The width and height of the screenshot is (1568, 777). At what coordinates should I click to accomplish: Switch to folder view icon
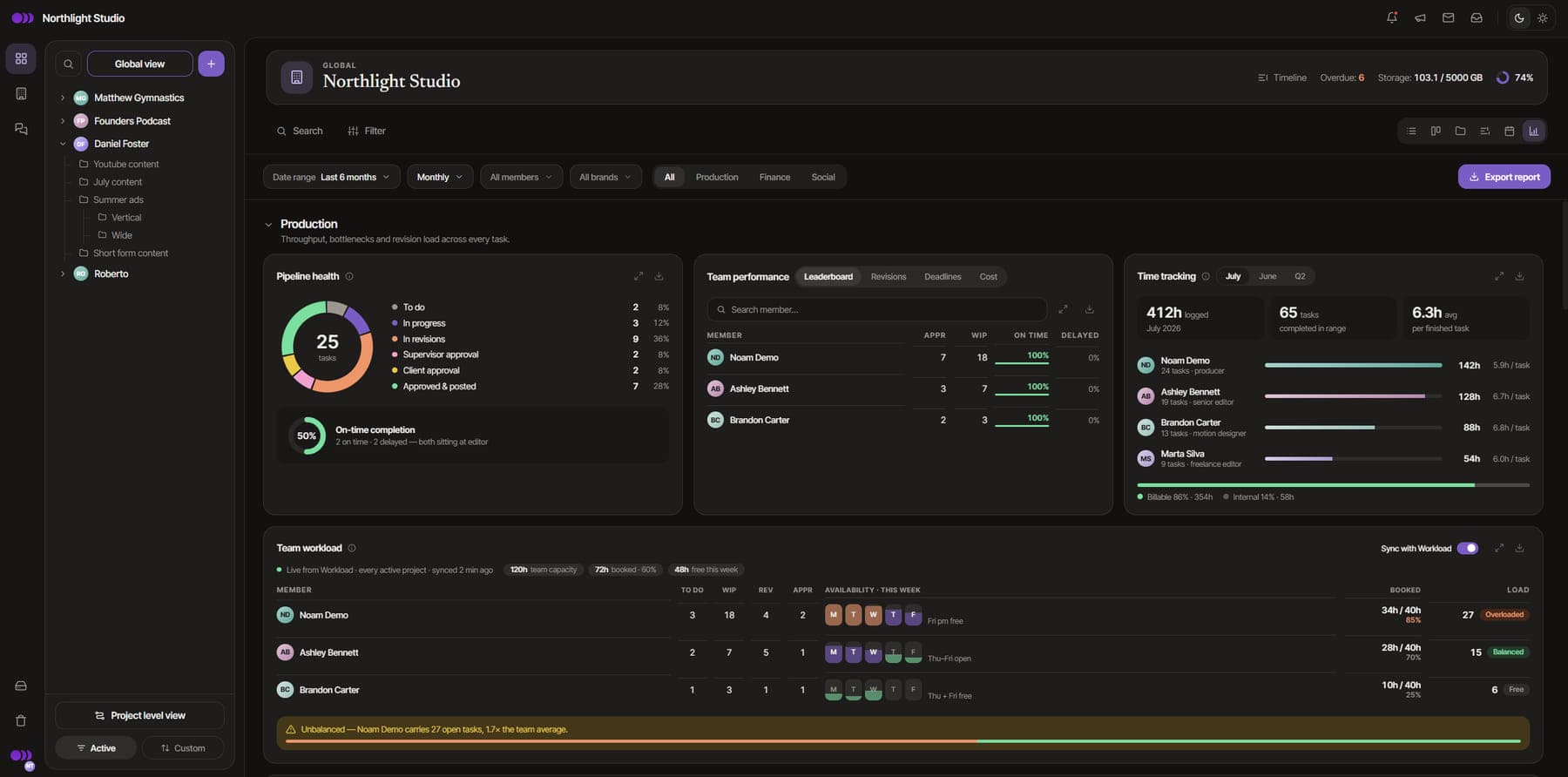coord(1460,131)
